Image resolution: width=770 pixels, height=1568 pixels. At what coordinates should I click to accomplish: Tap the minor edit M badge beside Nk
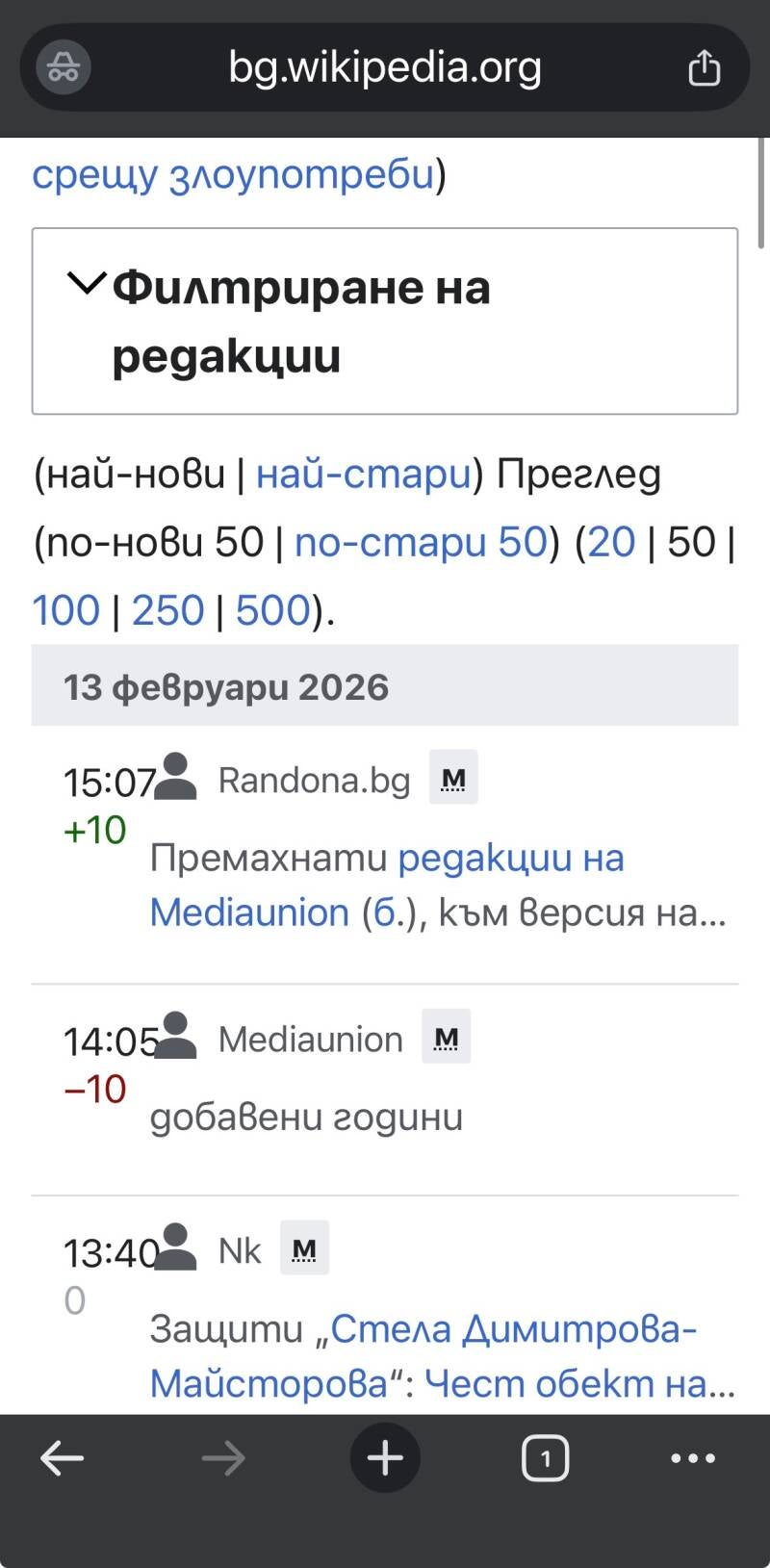point(304,1249)
